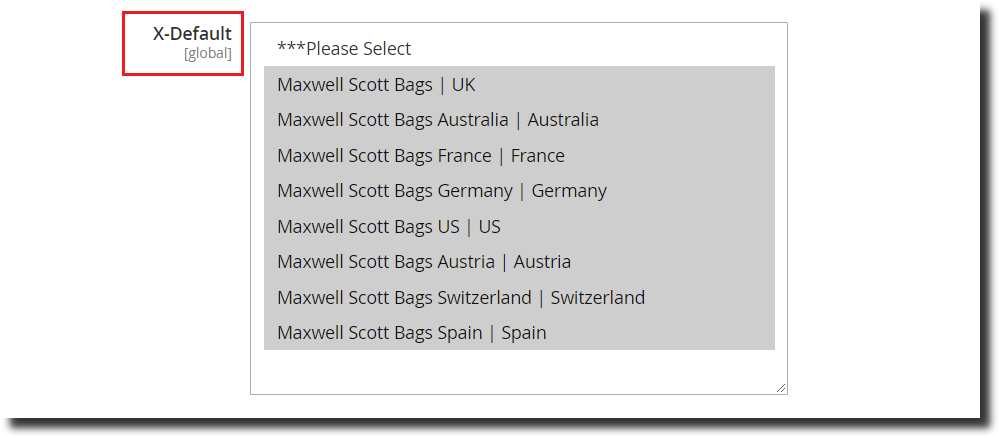Viewport: 998px width, 436px height.
Task: Click the X-Default field label
Action: coord(192,34)
